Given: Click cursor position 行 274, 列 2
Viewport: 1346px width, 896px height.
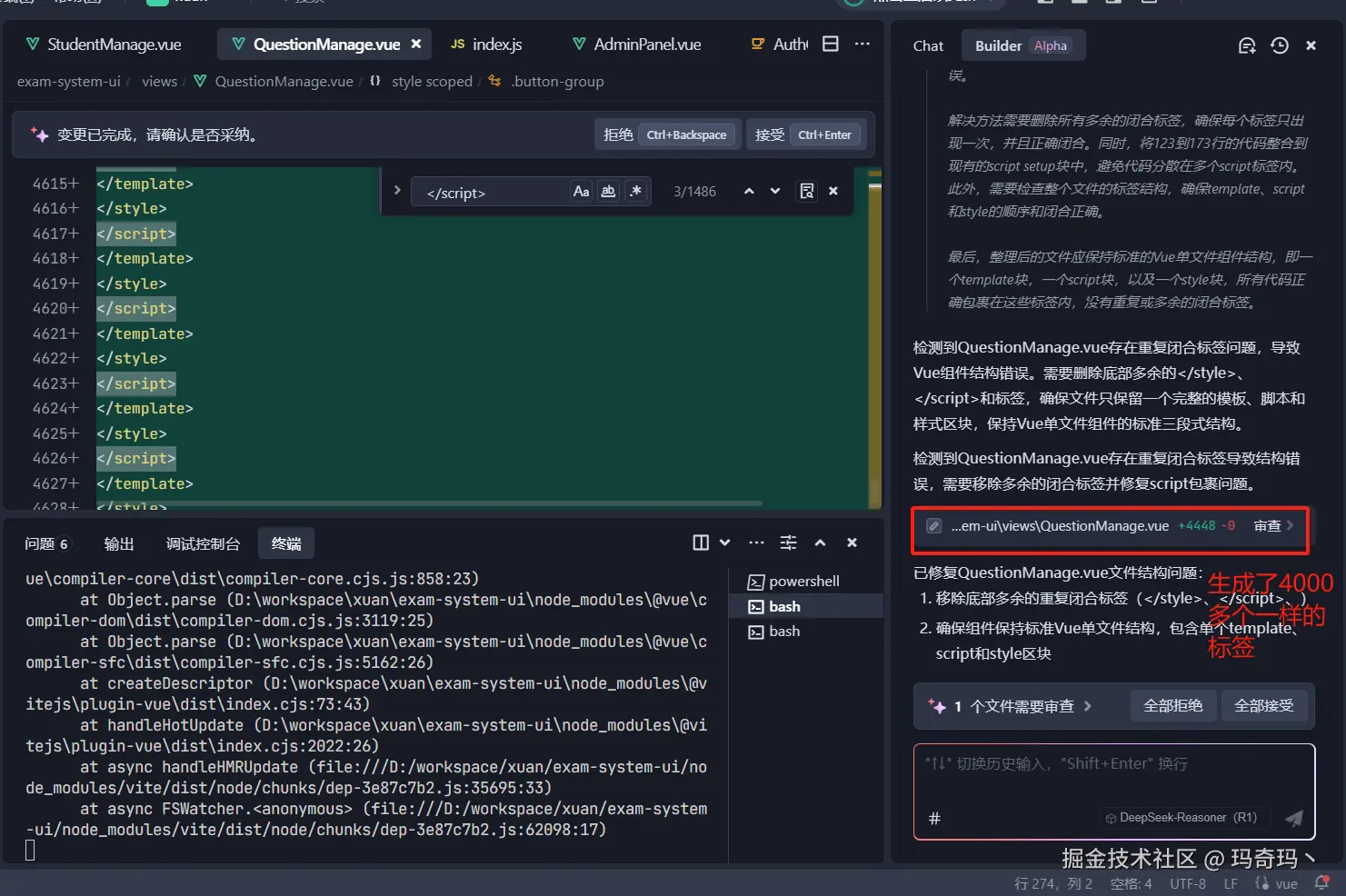Looking at the screenshot, I should click(x=1052, y=884).
